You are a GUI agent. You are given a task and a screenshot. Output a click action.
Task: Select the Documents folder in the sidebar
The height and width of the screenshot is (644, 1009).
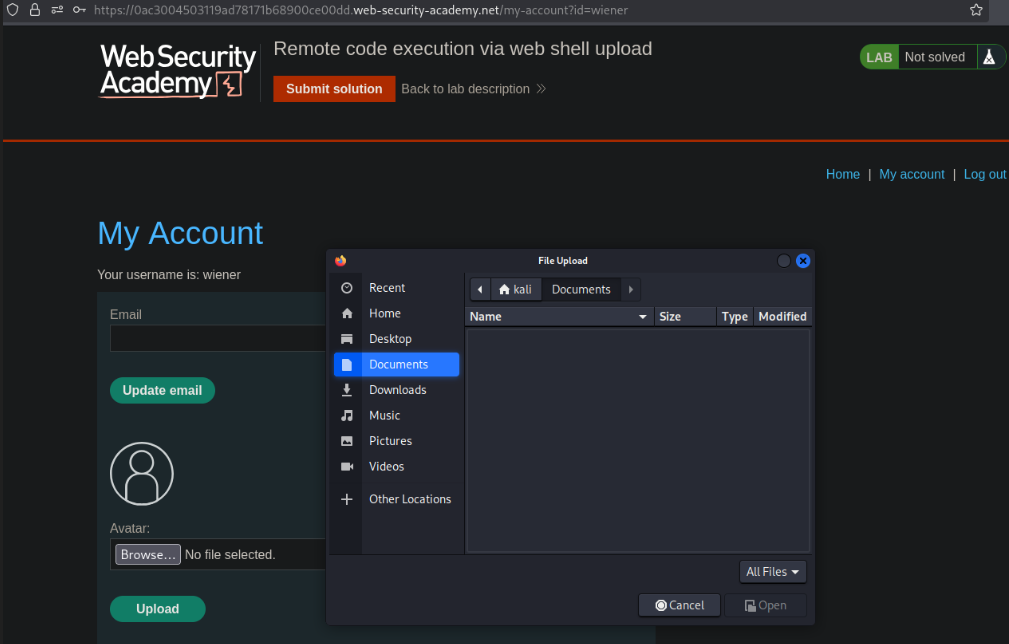click(397, 364)
